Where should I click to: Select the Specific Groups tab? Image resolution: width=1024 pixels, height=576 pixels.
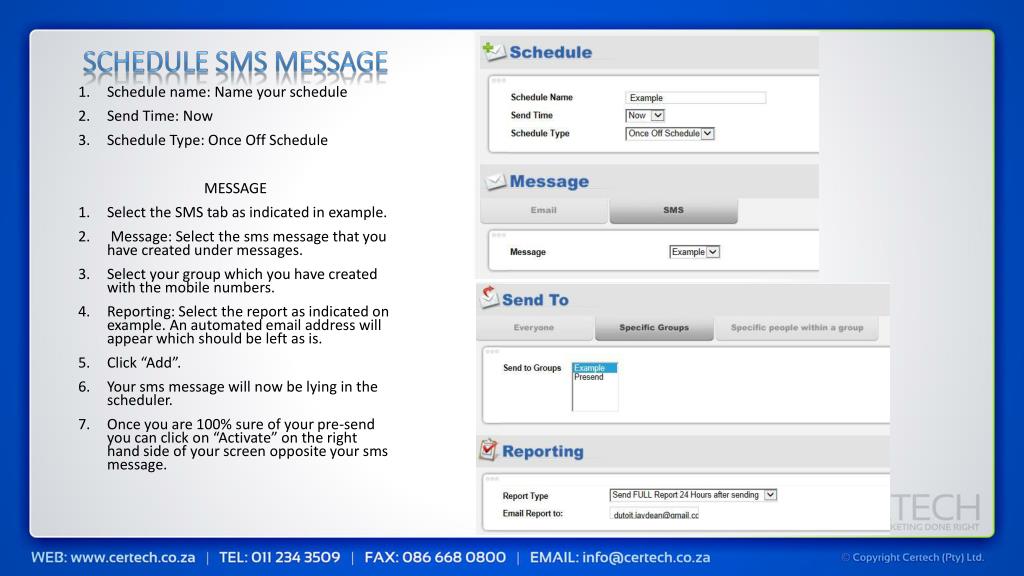(x=654, y=328)
